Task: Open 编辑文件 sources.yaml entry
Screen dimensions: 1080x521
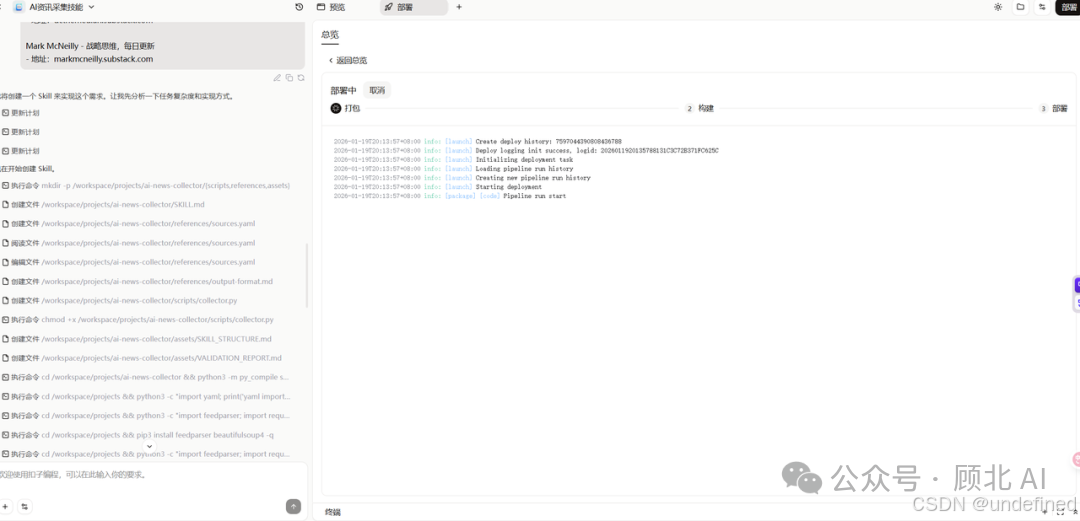Action: [129, 262]
